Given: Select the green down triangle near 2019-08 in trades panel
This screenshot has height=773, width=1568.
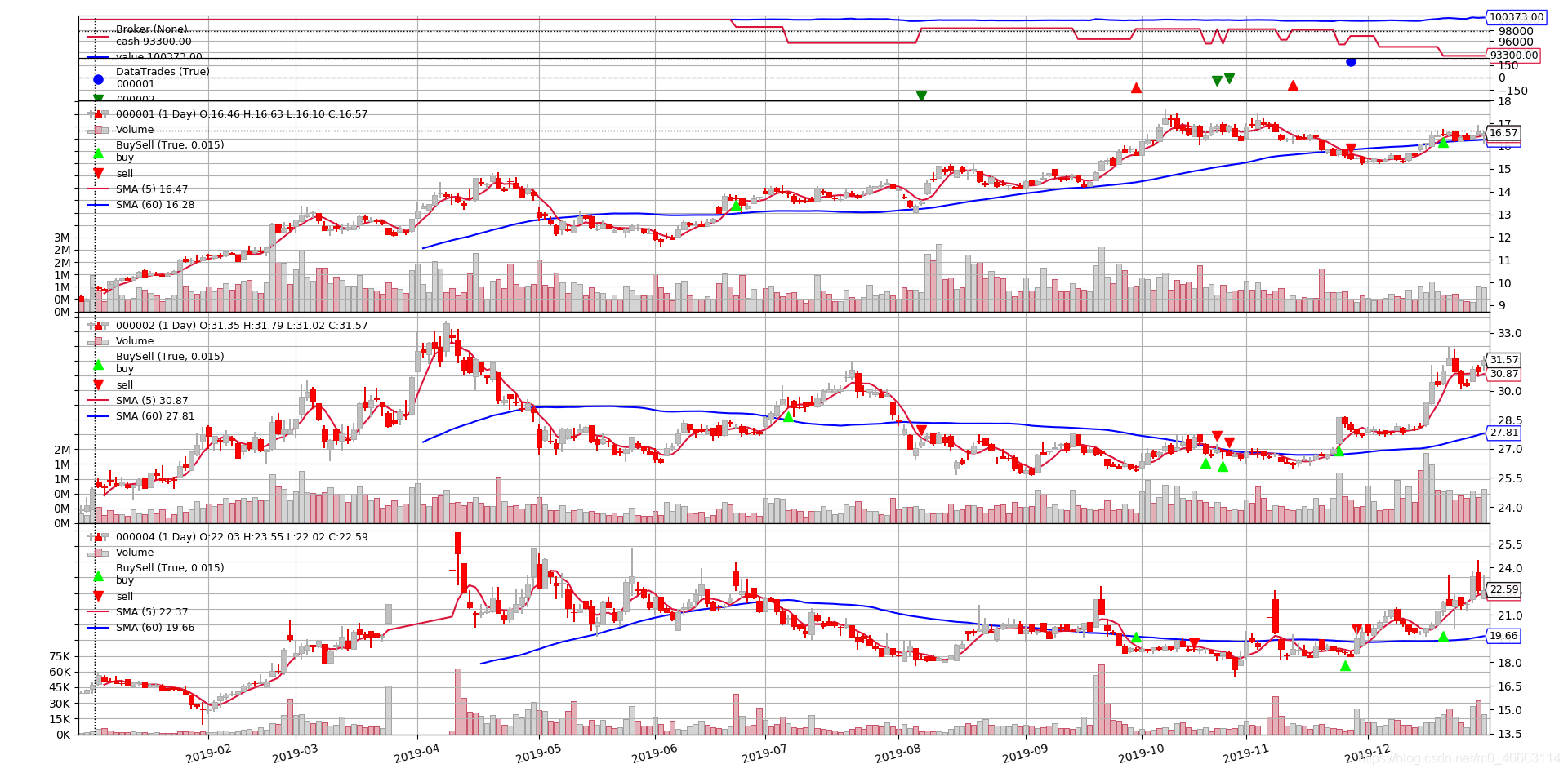Looking at the screenshot, I should pyautogui.click(x=921, y=96).
